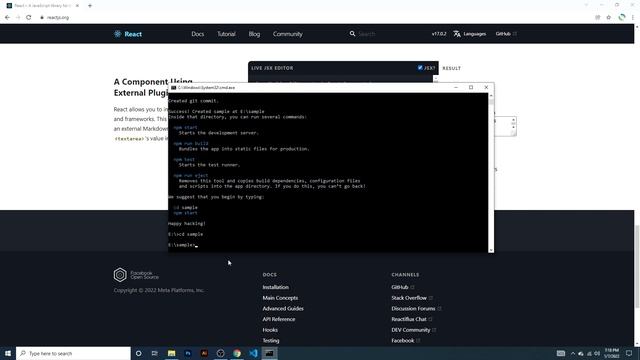Open the Reactiflux Chat footer link
This screenshot has height=360, width=640.
[411, 319]
